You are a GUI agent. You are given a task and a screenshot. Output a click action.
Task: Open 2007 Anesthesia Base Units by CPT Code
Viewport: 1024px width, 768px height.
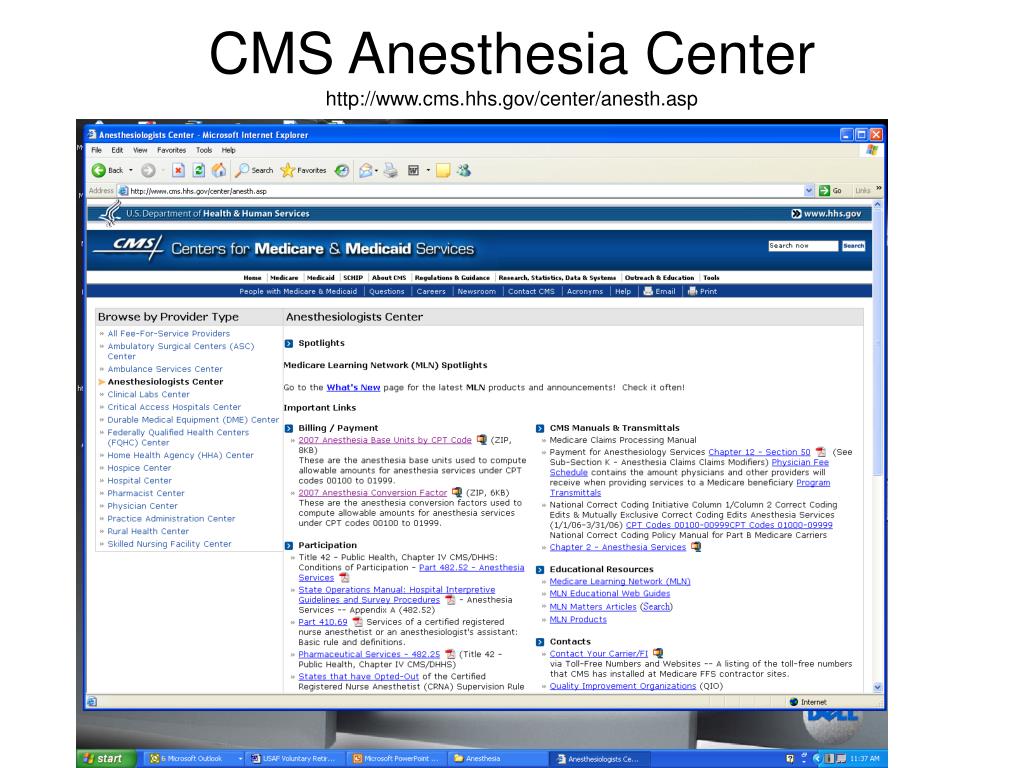[x=385, y=440]
